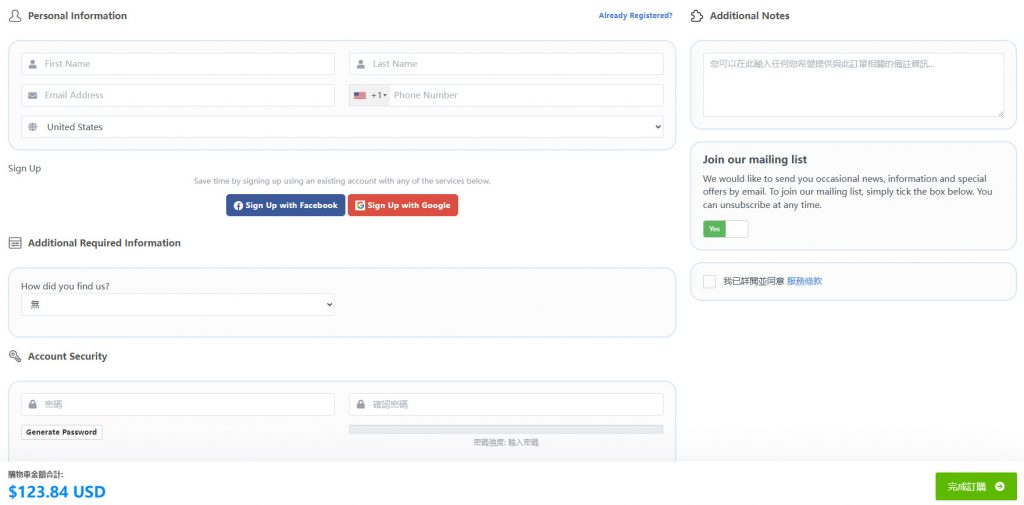The image size is (1024, 505).
Task: Click the Google icon on sign up button
Action: coord(360,206)
